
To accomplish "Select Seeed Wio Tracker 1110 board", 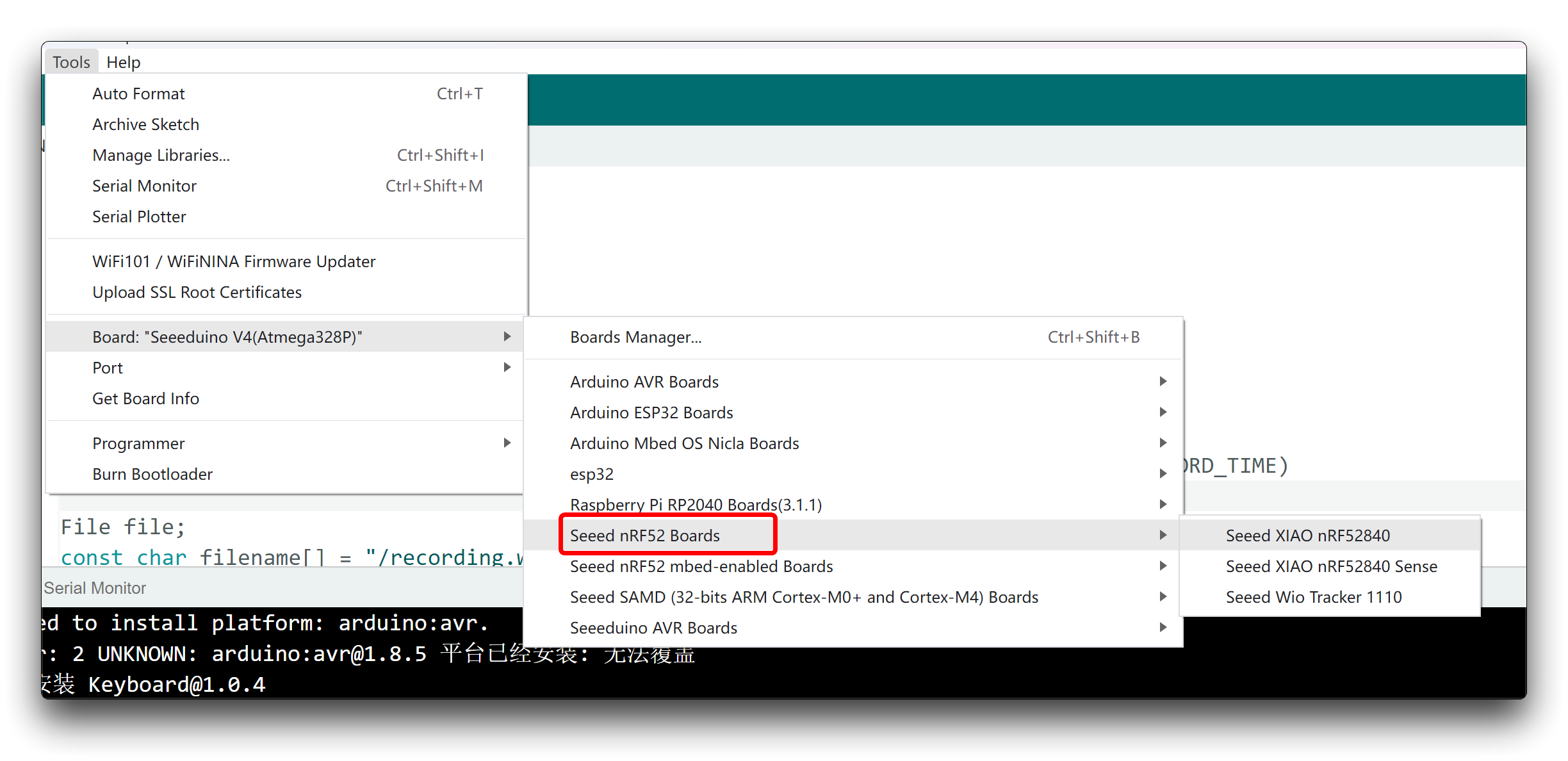I will coord(1330,597).
